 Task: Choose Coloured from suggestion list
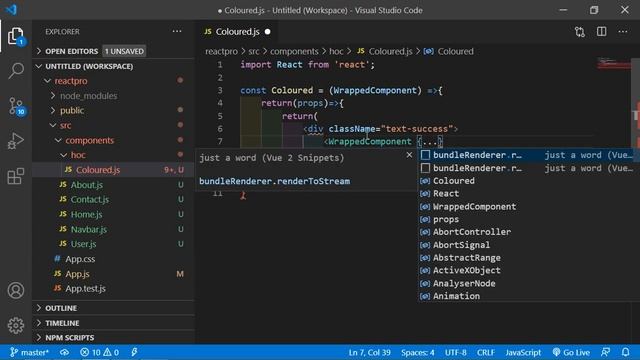(529, 181)
